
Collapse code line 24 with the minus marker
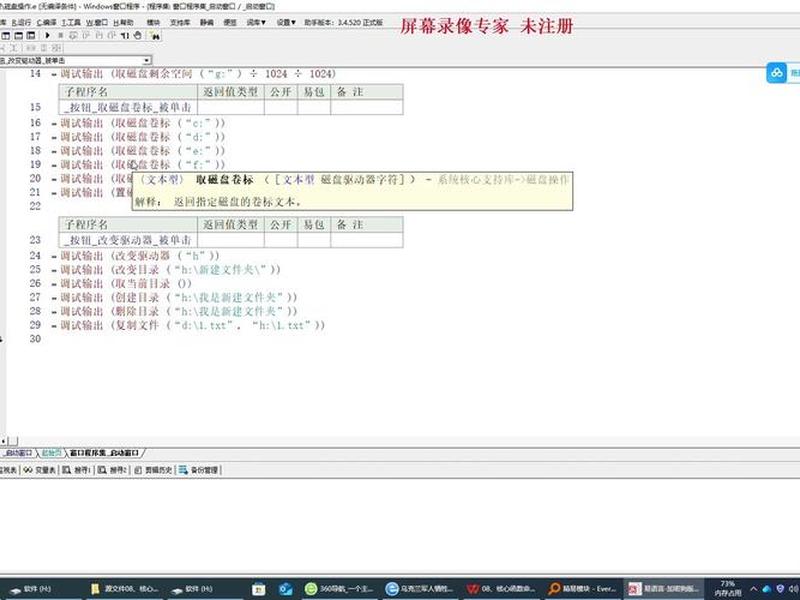pos(54,256)
